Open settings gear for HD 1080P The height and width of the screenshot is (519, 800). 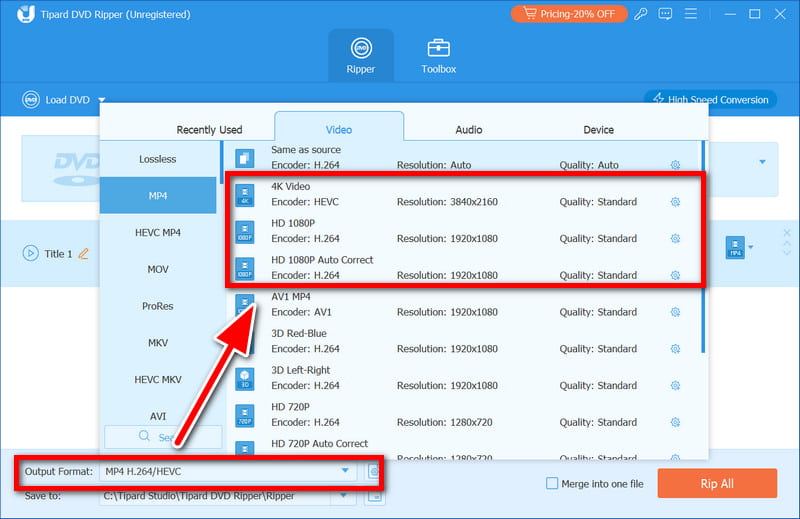tap(675, 238)
